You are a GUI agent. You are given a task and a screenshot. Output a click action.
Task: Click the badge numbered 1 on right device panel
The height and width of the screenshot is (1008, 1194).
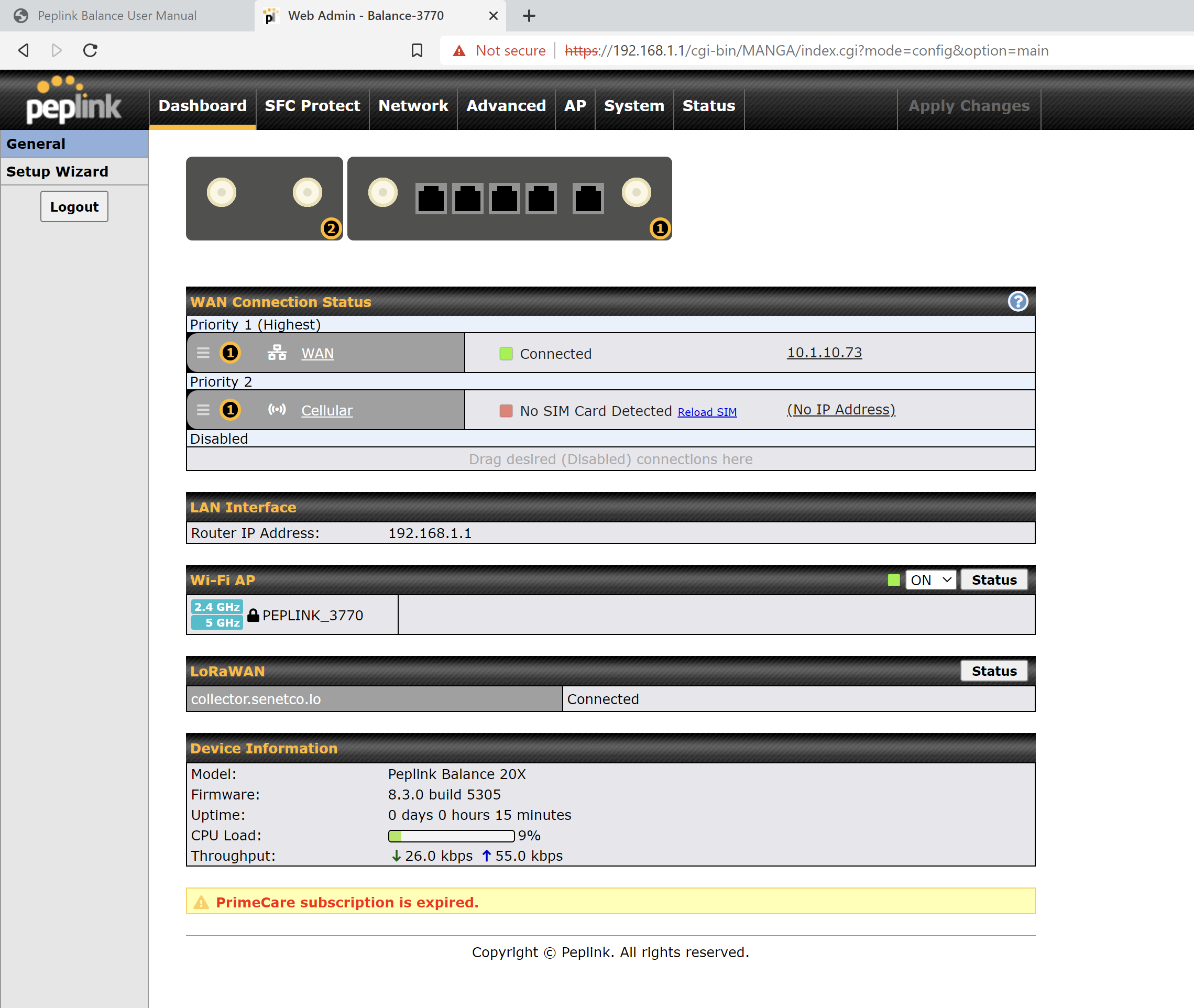[x=660, y=228]
